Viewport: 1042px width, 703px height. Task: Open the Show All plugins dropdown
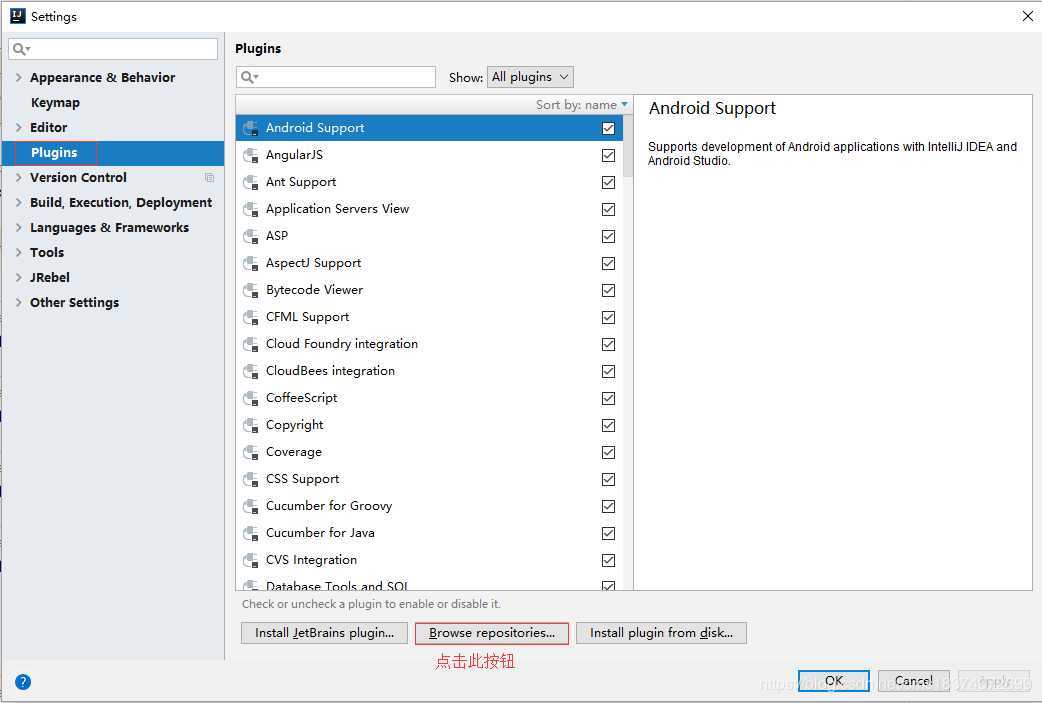[x=530, y=77]
